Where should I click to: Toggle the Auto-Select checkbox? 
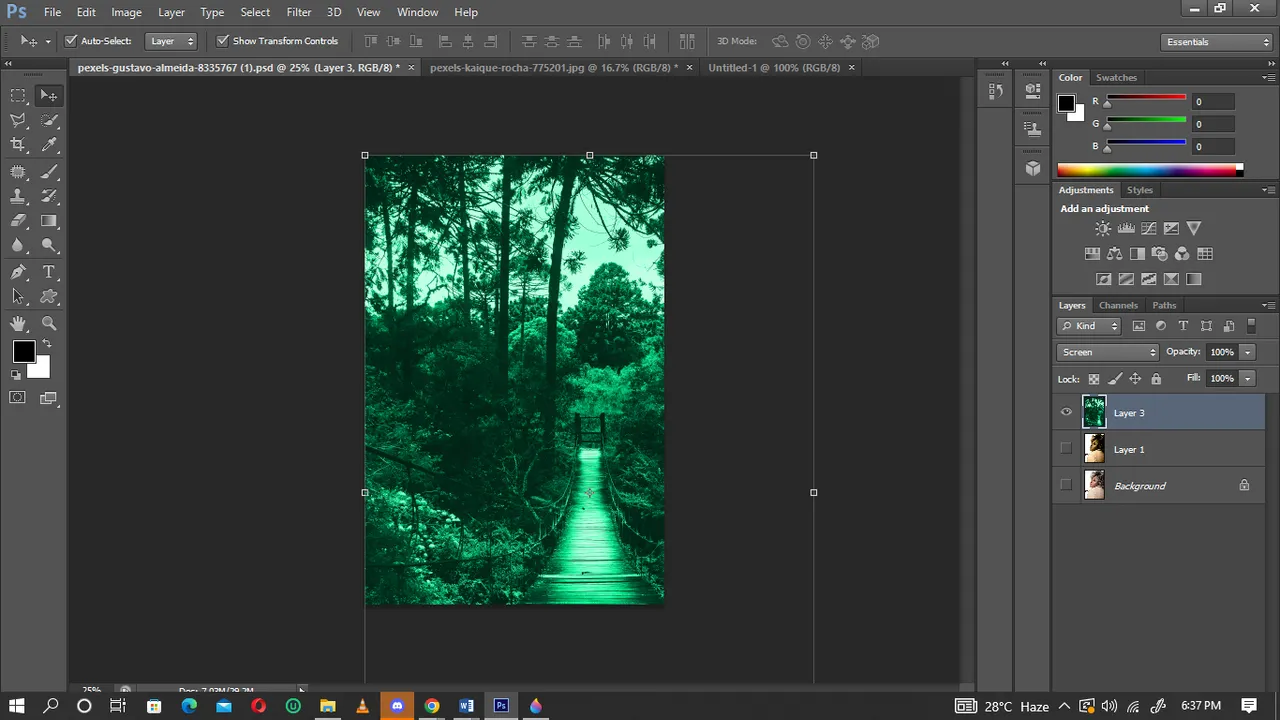(x=71, y=41)
